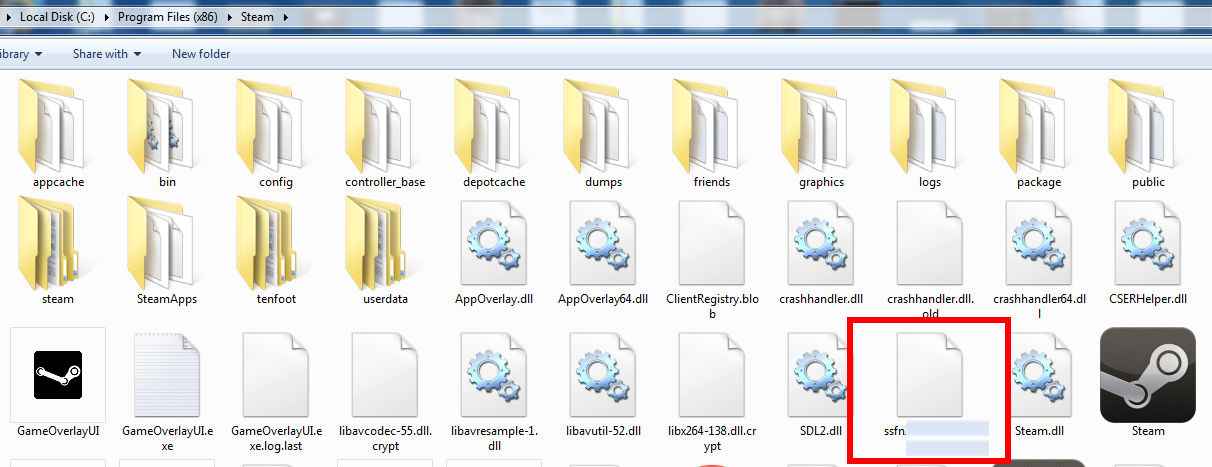Go to Local Disk (C:) in address bar
The width and height of the screenshot is (1212, 467).
tap(57, 17)
